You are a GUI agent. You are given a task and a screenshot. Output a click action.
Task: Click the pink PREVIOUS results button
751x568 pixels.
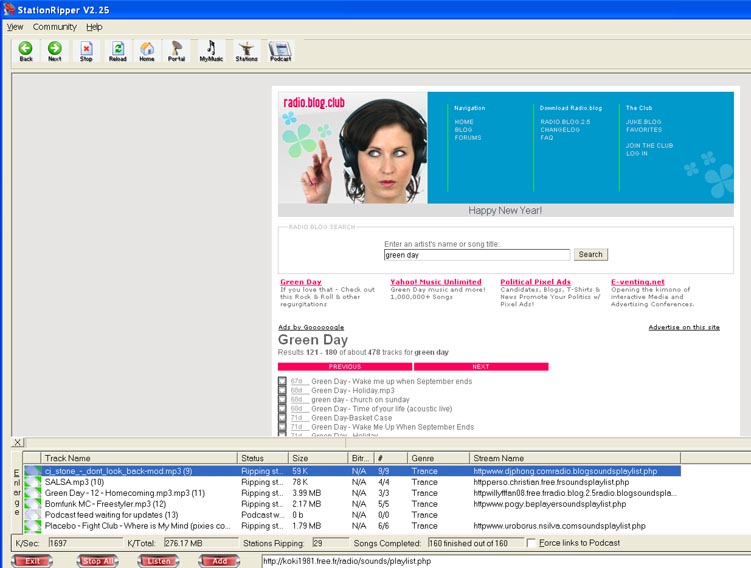click(345, 366)
